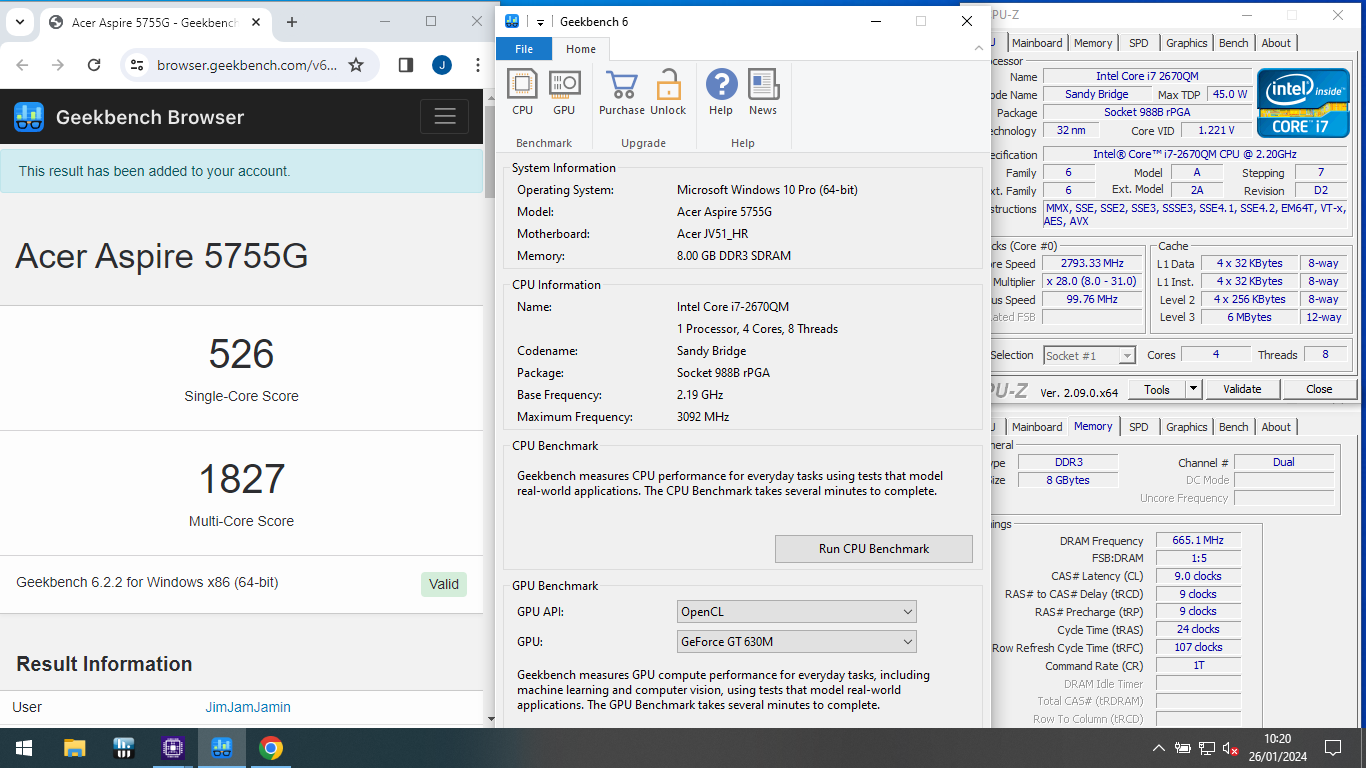Open Geekbench Help icon
This screenshot has height=768, width=1366.
click(721, 93)
